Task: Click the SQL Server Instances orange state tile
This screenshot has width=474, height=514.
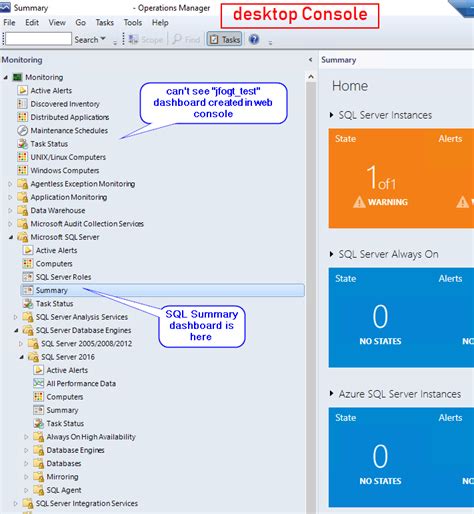Action: coord(401,178)
